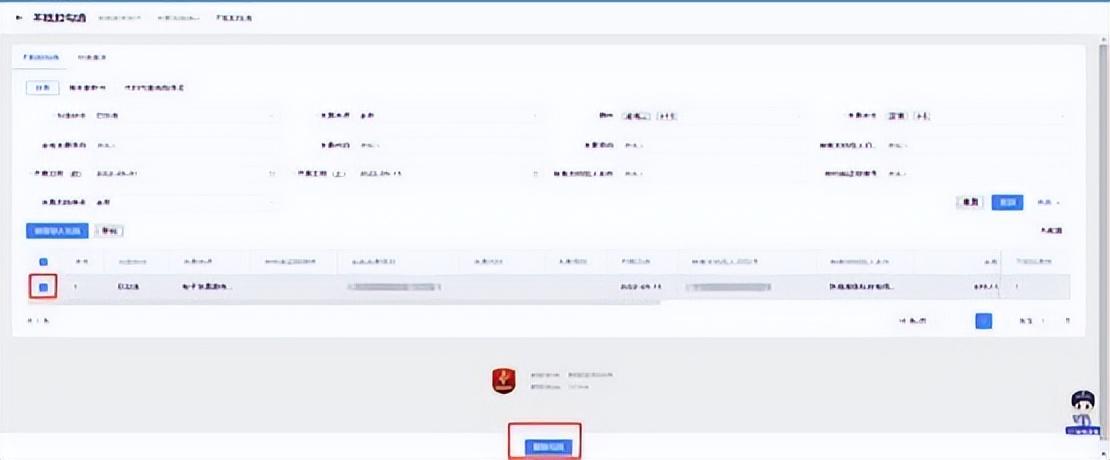Open the page-size selector in the pagination bar
The width and height of the screenshot is (1110, 460).
tap(918, 321)
